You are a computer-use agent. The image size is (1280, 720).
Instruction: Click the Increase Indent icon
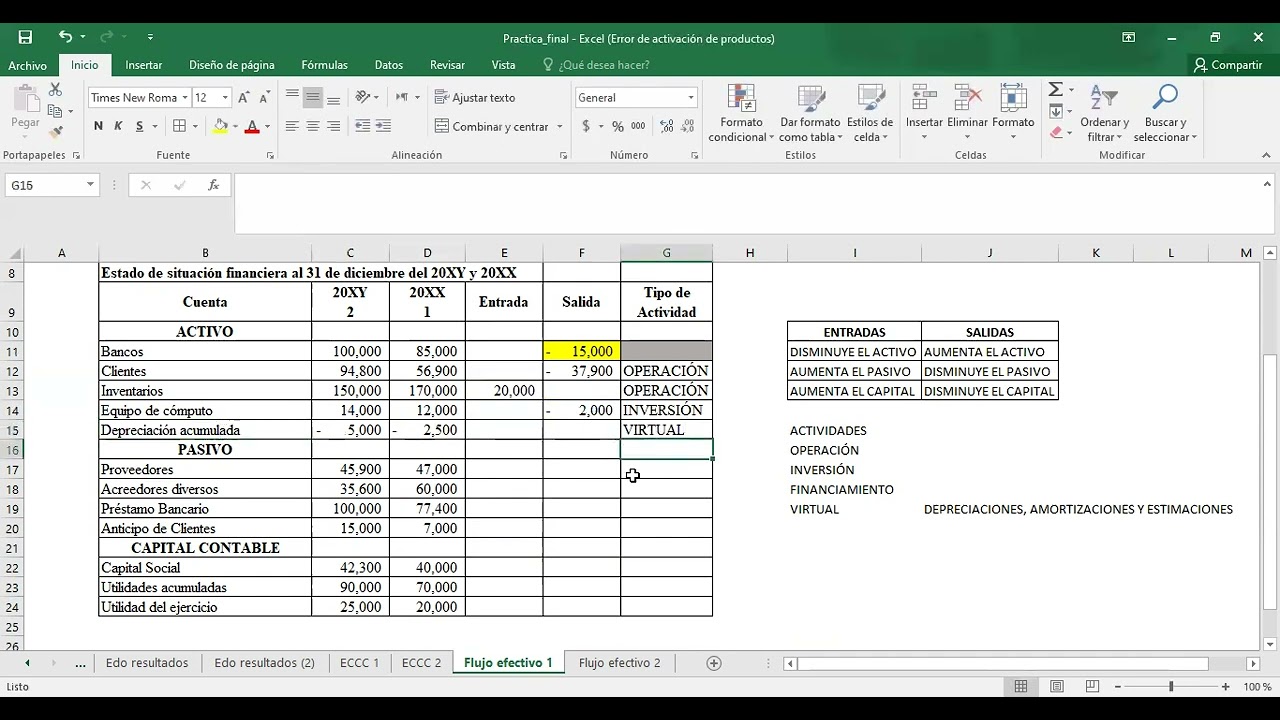pyautogui.click(x=384, y=126)
